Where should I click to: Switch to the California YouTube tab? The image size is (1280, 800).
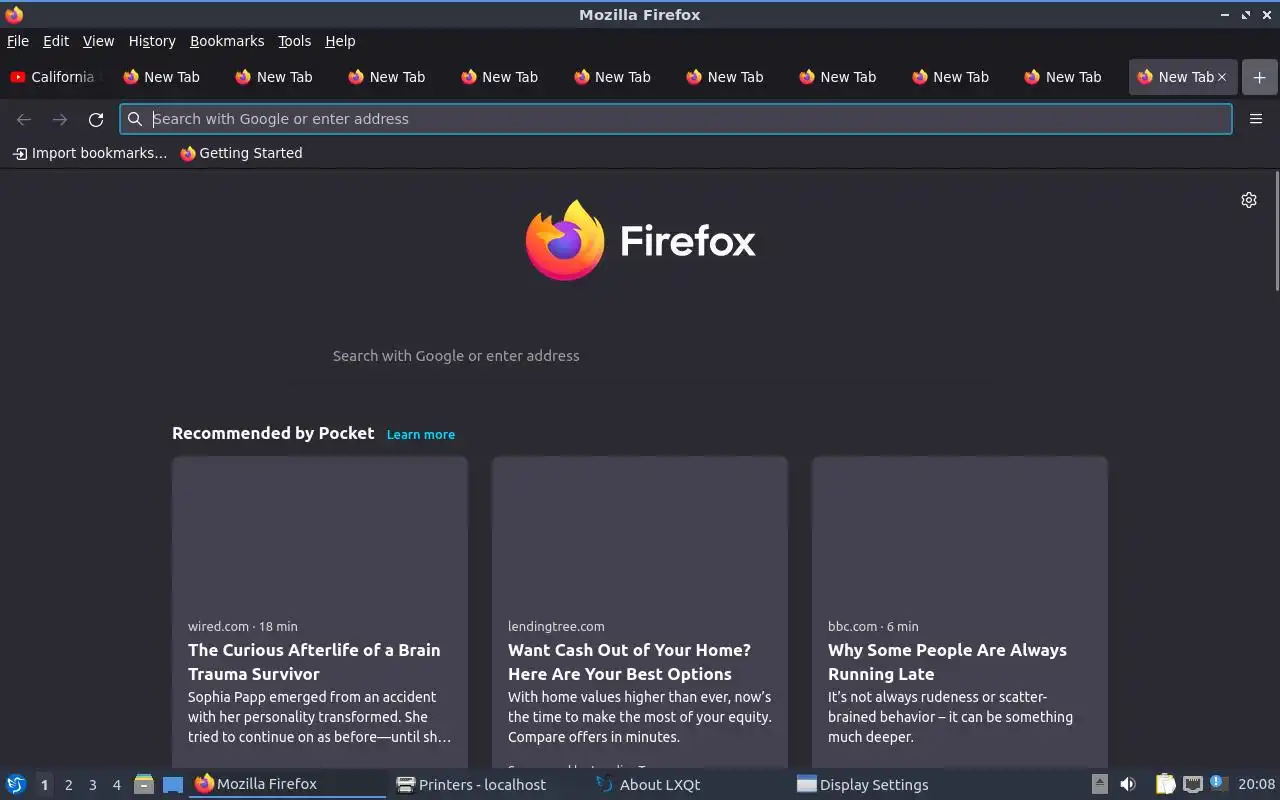[x=56, y=77]
